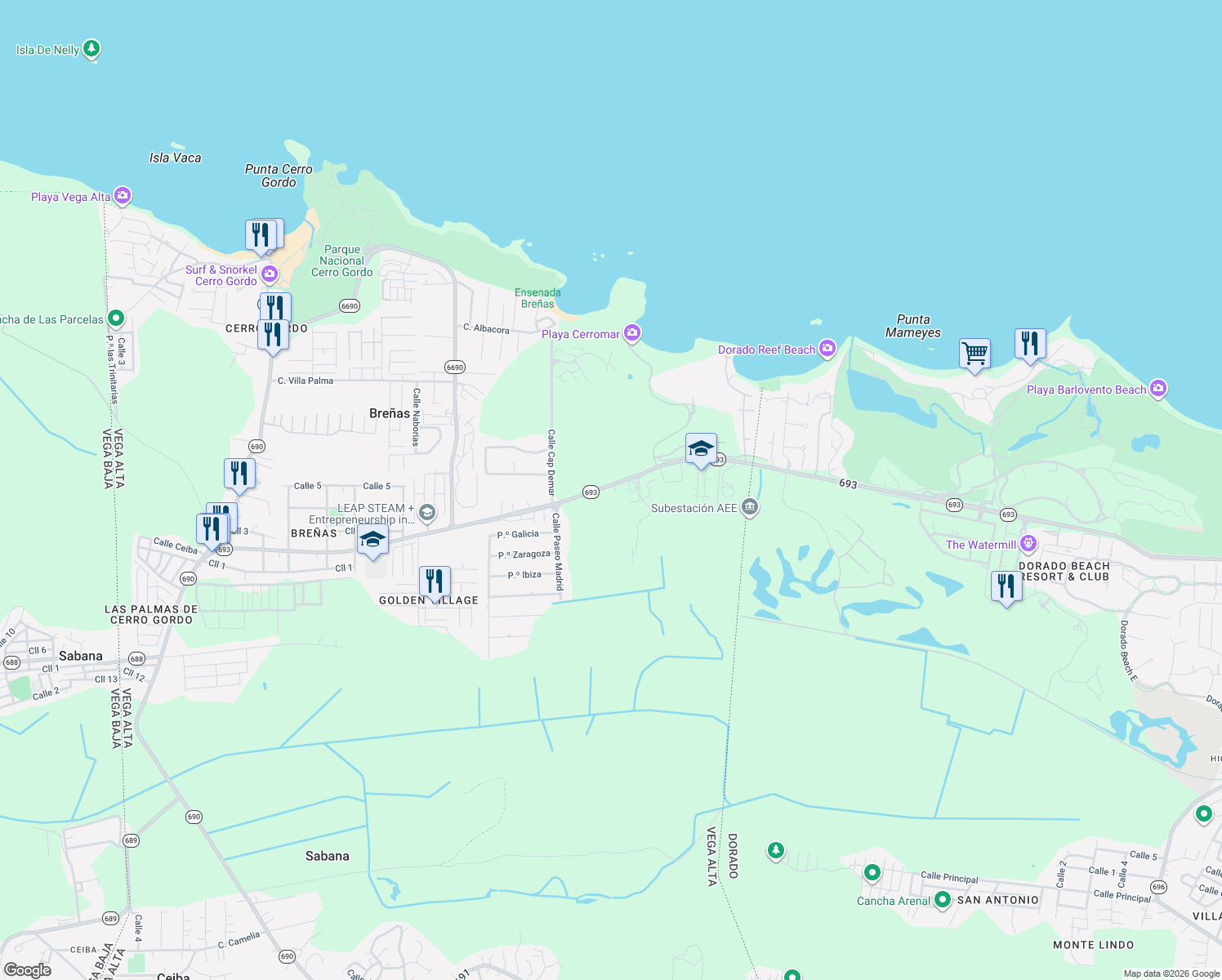1222x980 pixels.
Task: Click the restaurant marker at Dorado Beach Resort
Action: tap(1006, 588)
